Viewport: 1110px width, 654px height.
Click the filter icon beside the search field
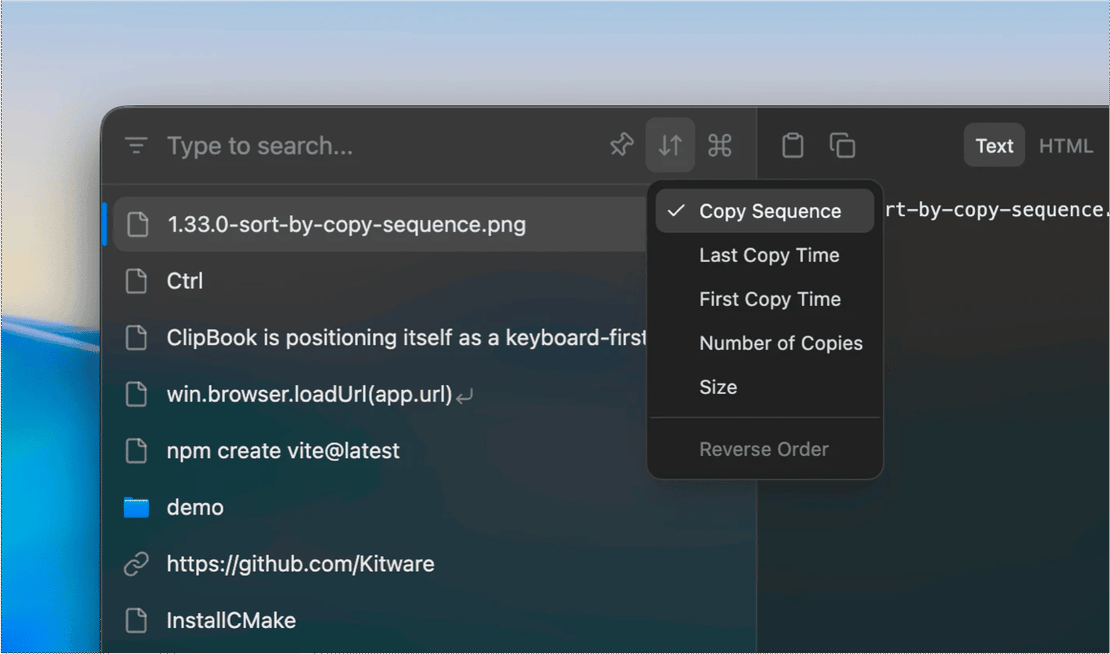click(135, 145)
